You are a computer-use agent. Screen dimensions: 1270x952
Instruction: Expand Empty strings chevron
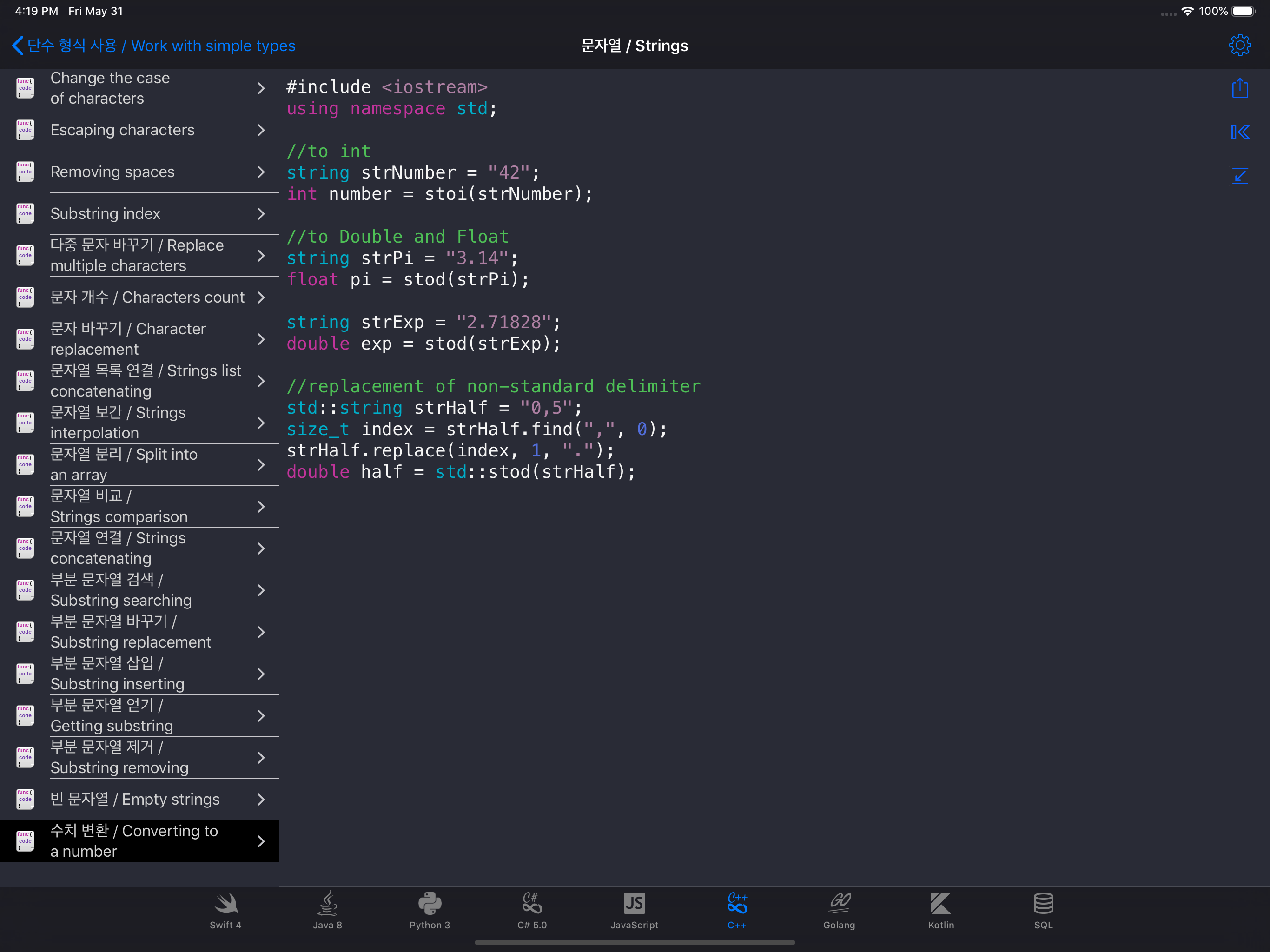click(x=261, y=799)
